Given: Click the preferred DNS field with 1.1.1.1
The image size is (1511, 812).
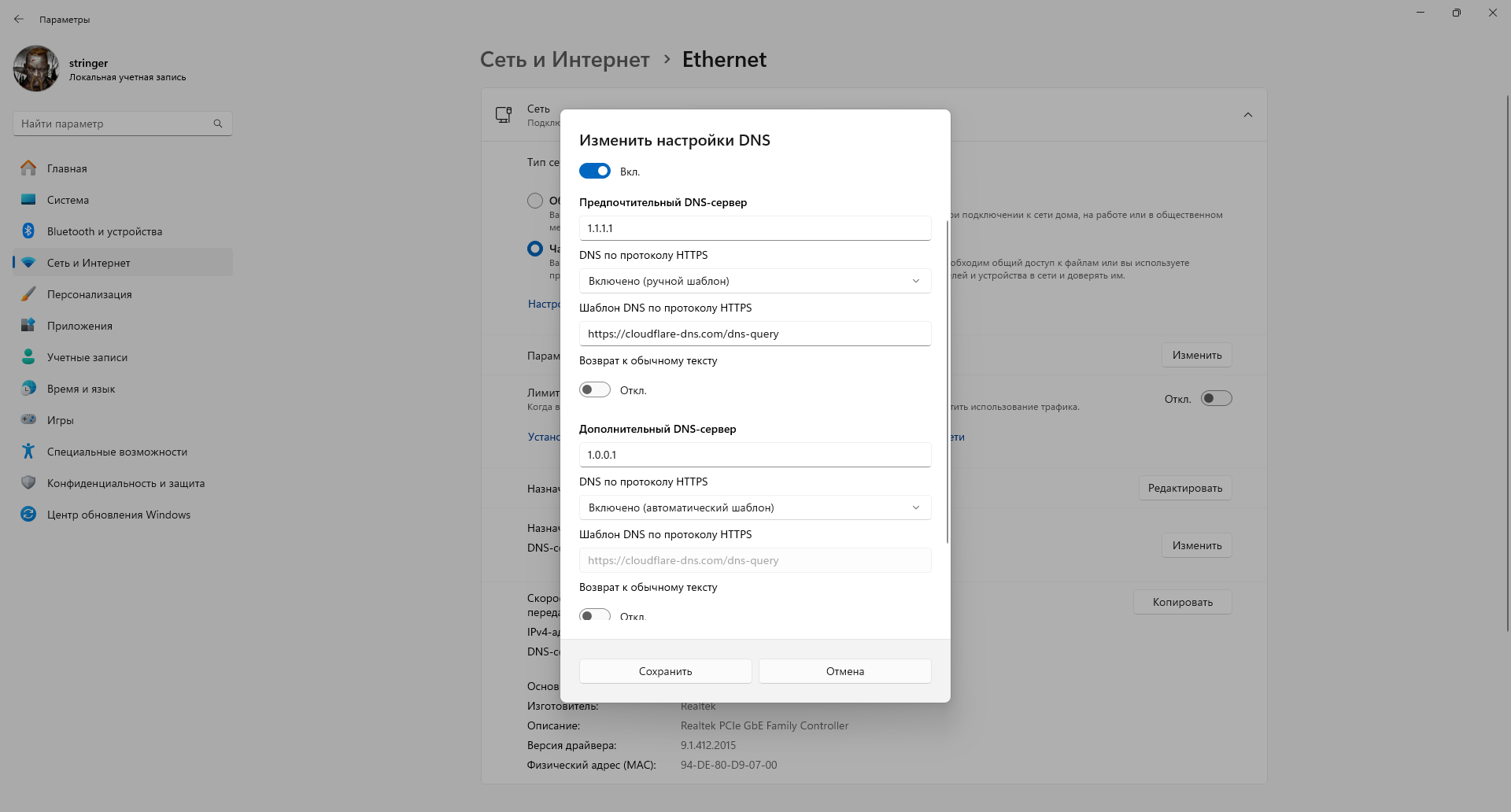Looking at the screenshot, I should click(755, 228).
